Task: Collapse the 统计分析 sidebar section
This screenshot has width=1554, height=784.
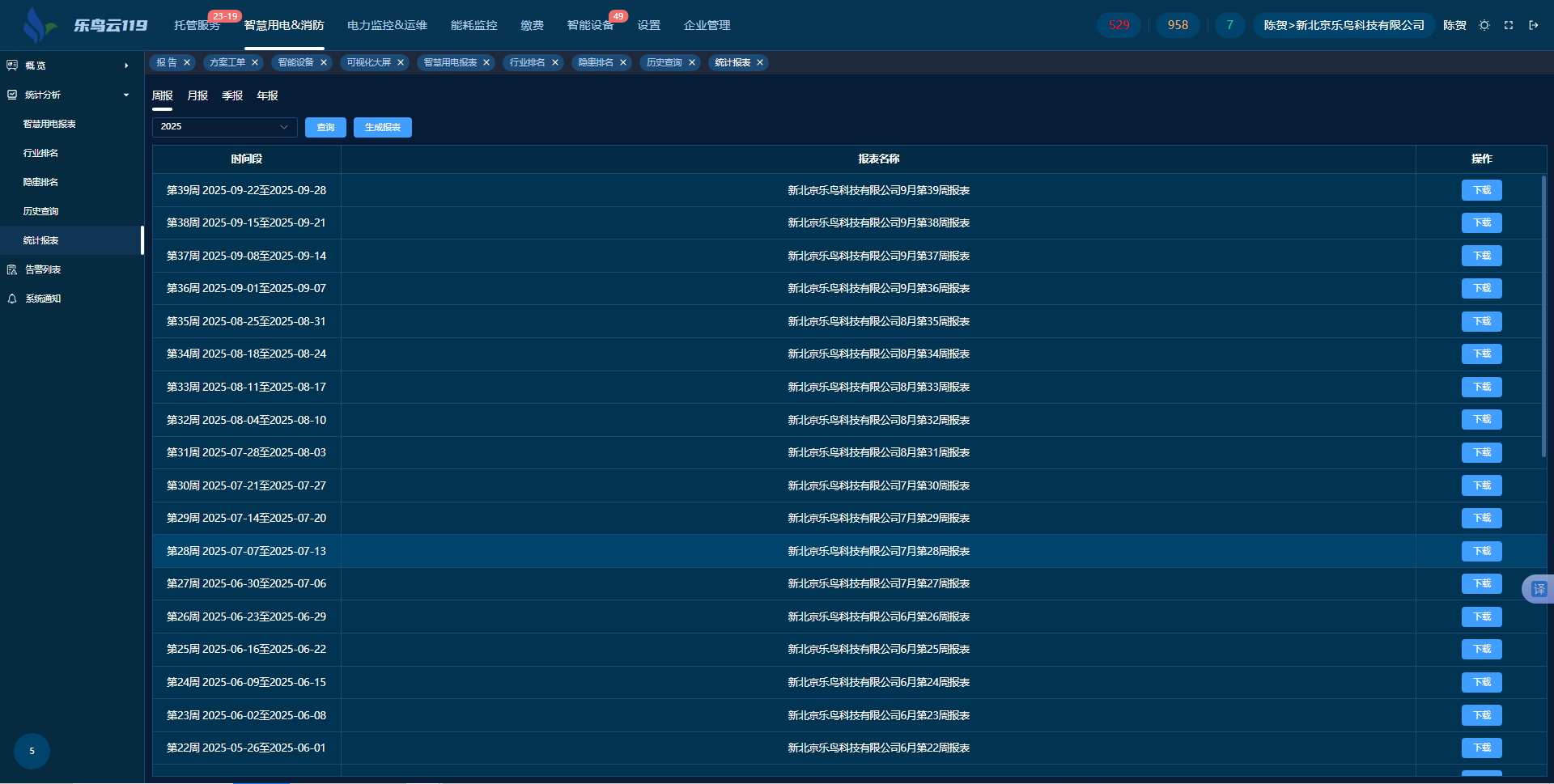Action: tap(125, 95)
